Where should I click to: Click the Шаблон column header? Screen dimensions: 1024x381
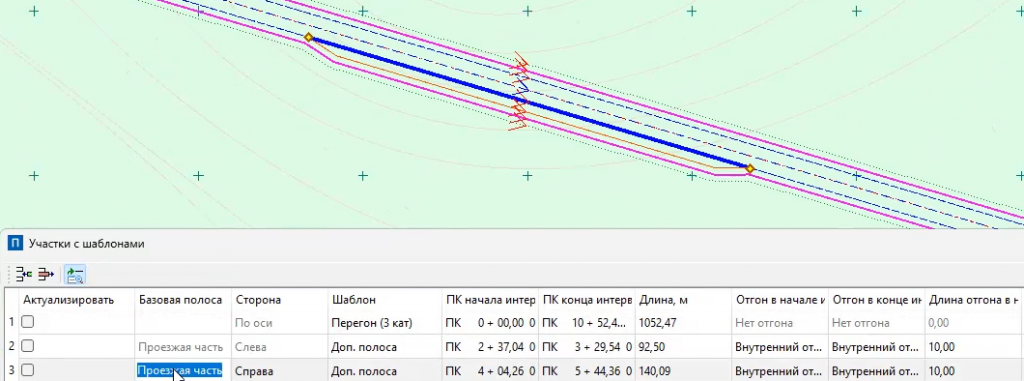click(x=384, y=299)
